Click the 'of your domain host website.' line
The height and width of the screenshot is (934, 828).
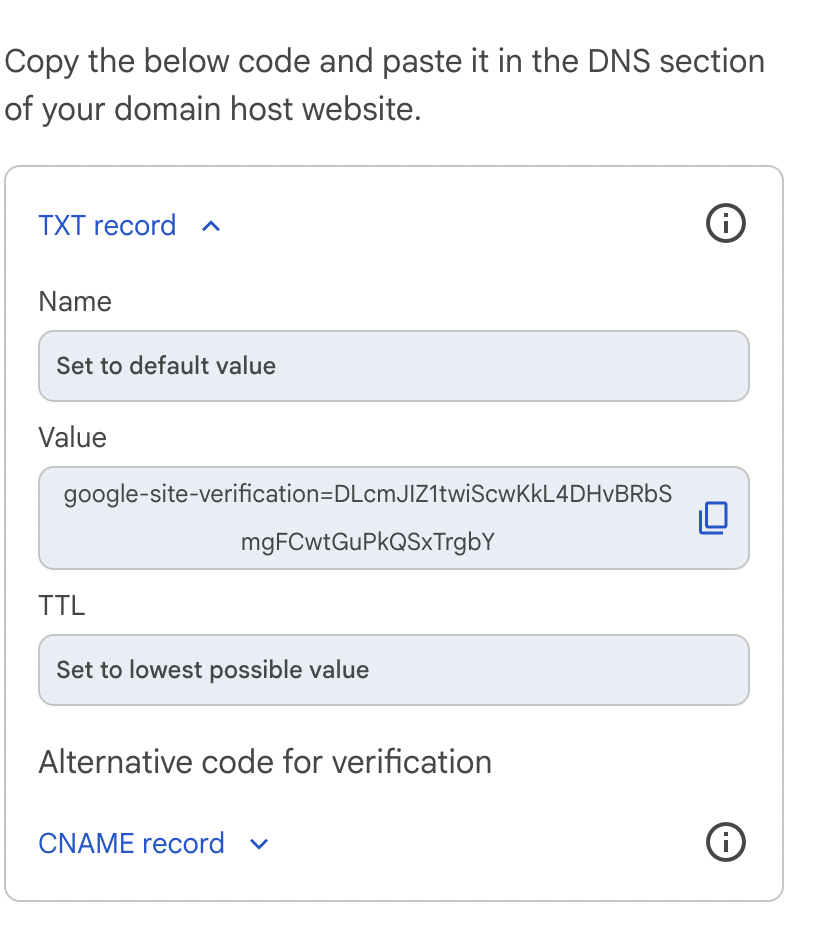pyautogui.click(x=213, y=108)
